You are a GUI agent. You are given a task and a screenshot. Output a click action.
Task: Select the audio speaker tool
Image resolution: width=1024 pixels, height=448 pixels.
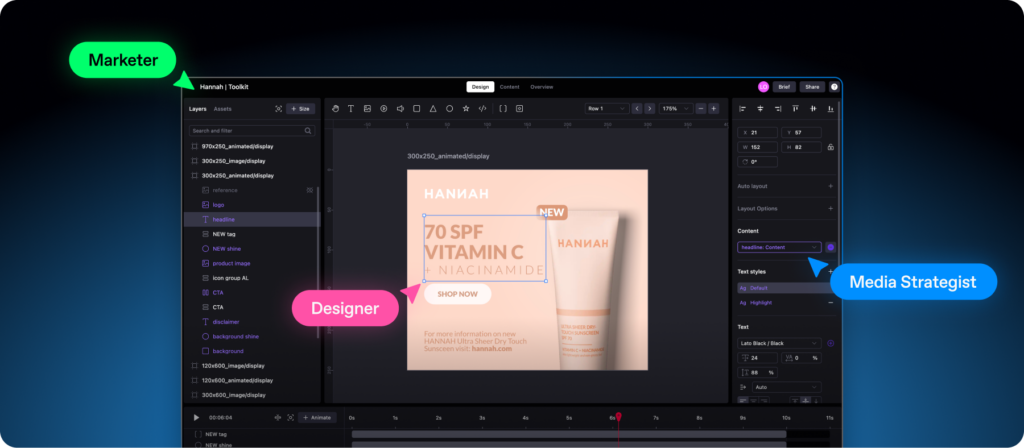tap(400, 108)
